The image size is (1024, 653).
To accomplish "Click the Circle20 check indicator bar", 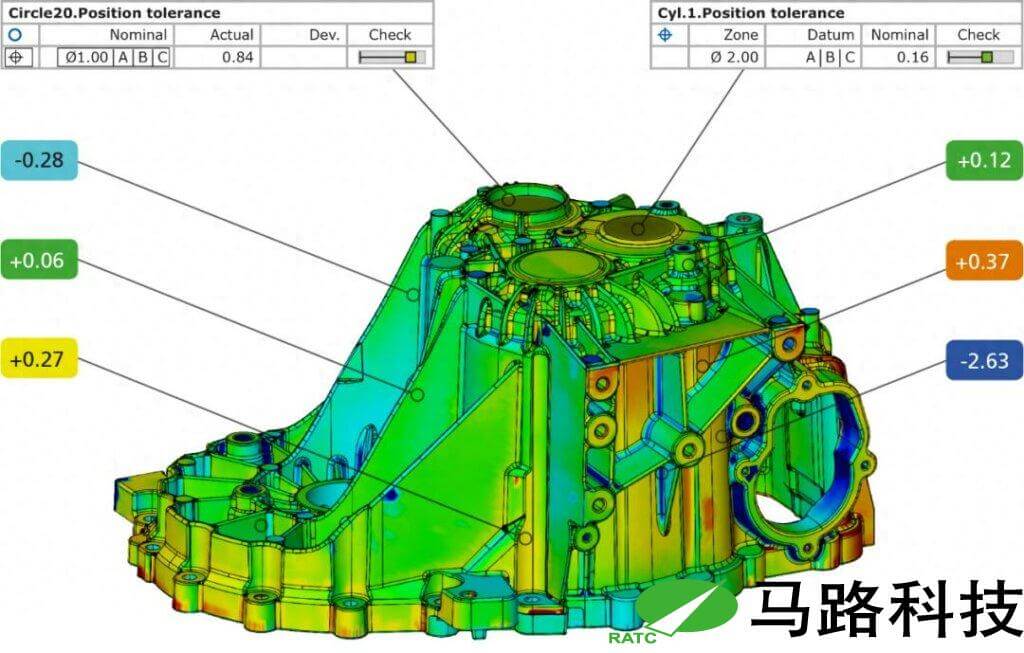I will click(391, 57).
